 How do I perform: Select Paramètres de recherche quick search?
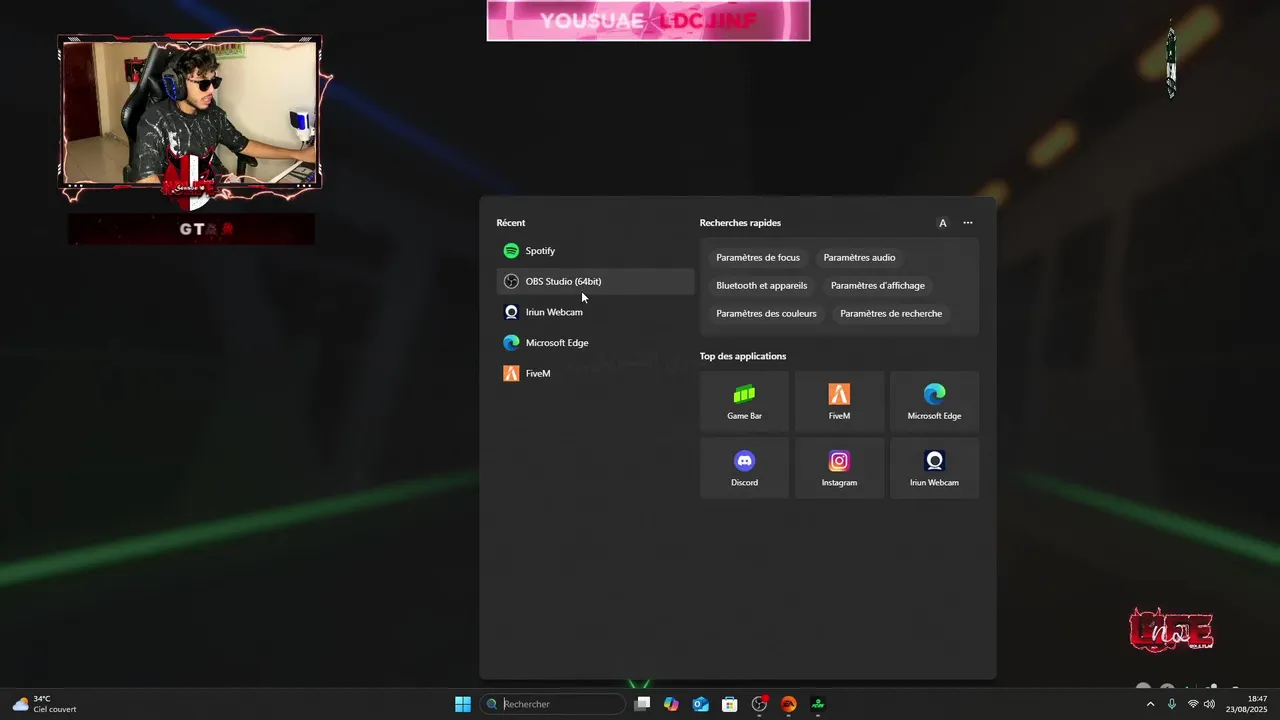[x=891, y=314]
